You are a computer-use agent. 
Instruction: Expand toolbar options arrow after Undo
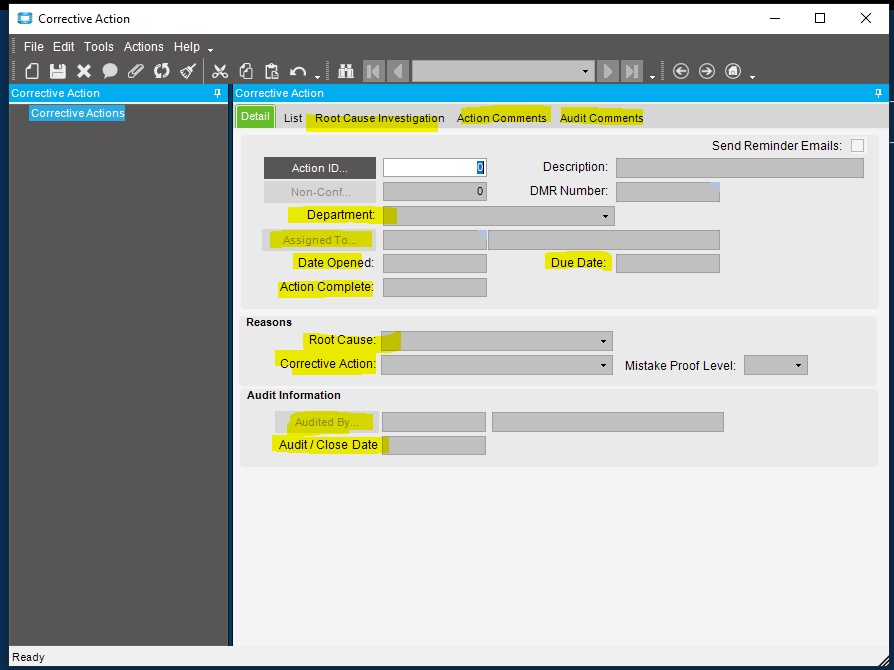click(x=318, y=76)
